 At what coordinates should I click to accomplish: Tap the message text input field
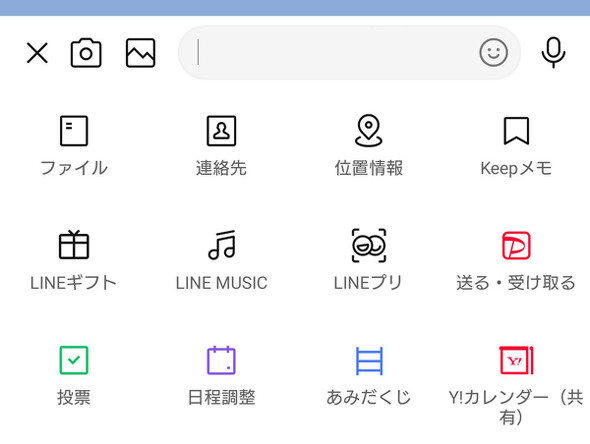click(349, 53)
